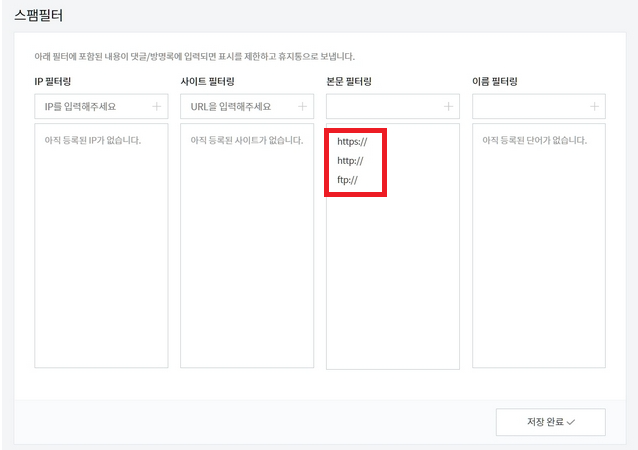Viewport: 638px width, 450px height.
Task: Click the '사이트 필터링' column heading
Action: pyautogui.click(x=208, y=81)
